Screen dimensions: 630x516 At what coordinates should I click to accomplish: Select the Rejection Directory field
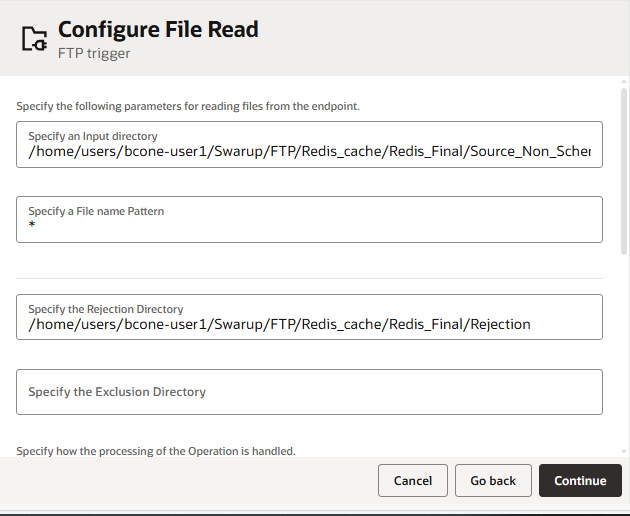coord(310,324)
